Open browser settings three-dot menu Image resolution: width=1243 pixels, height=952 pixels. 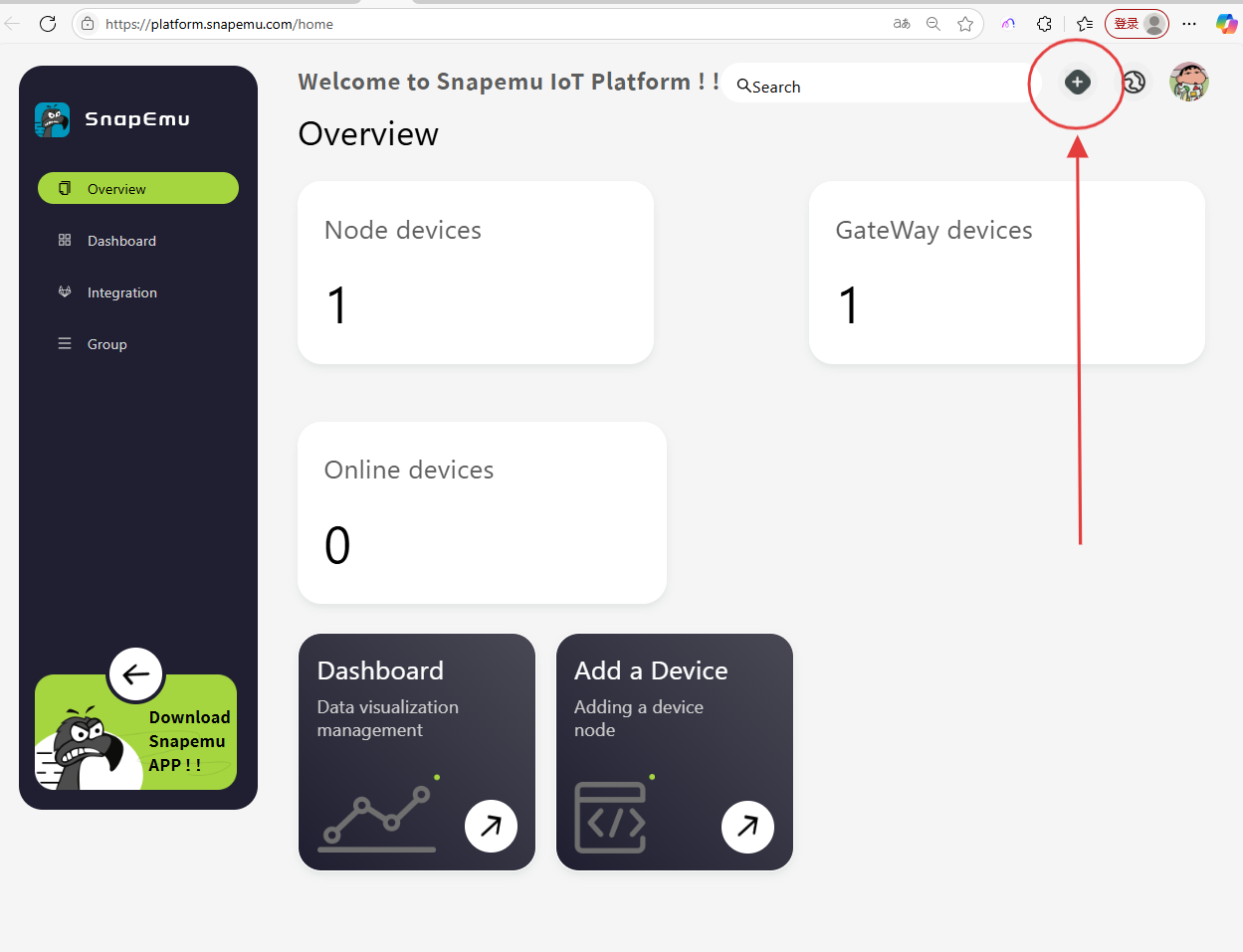1189,24
